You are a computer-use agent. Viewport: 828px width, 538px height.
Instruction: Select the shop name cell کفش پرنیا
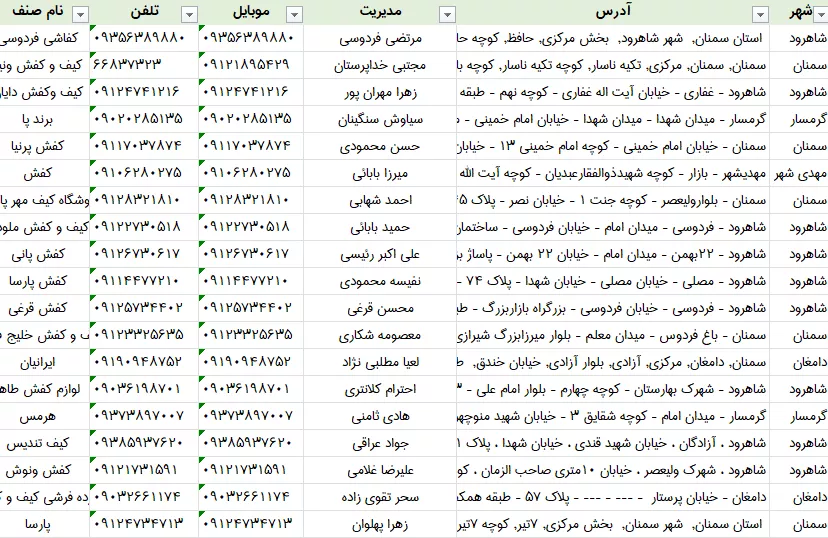pos(45,146)
